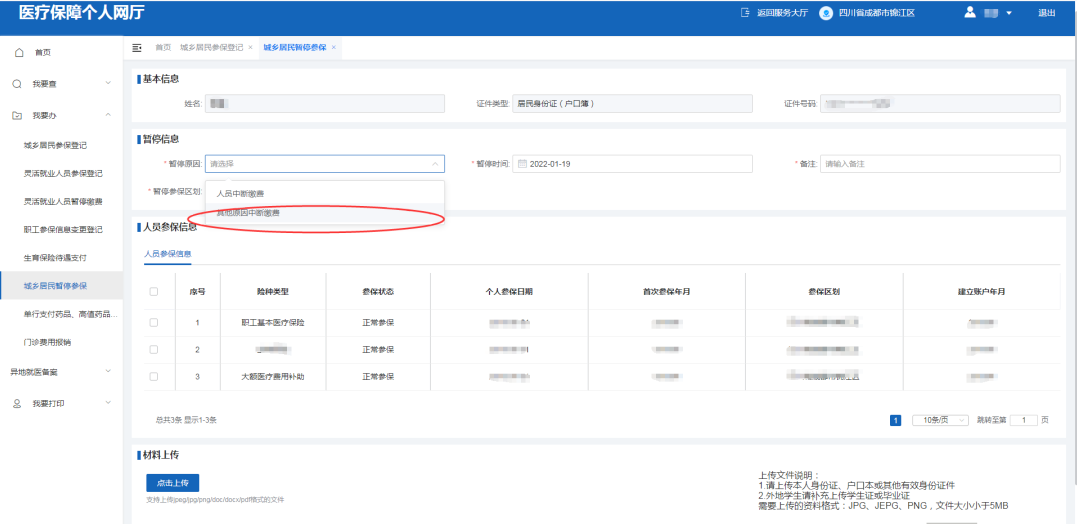
Task: Click the calendar icon in 暂停时间 field
Action: click(522, 164)
